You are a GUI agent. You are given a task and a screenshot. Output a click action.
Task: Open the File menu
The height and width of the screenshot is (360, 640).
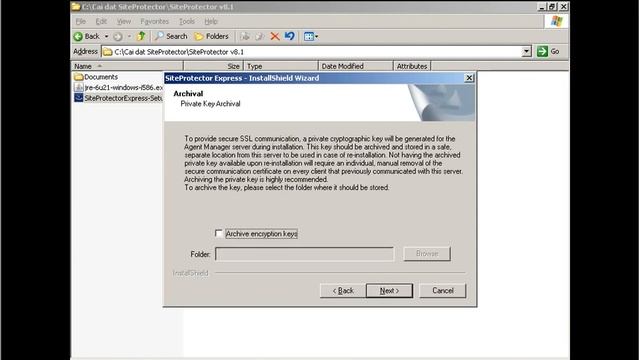[x=80, y=21]
